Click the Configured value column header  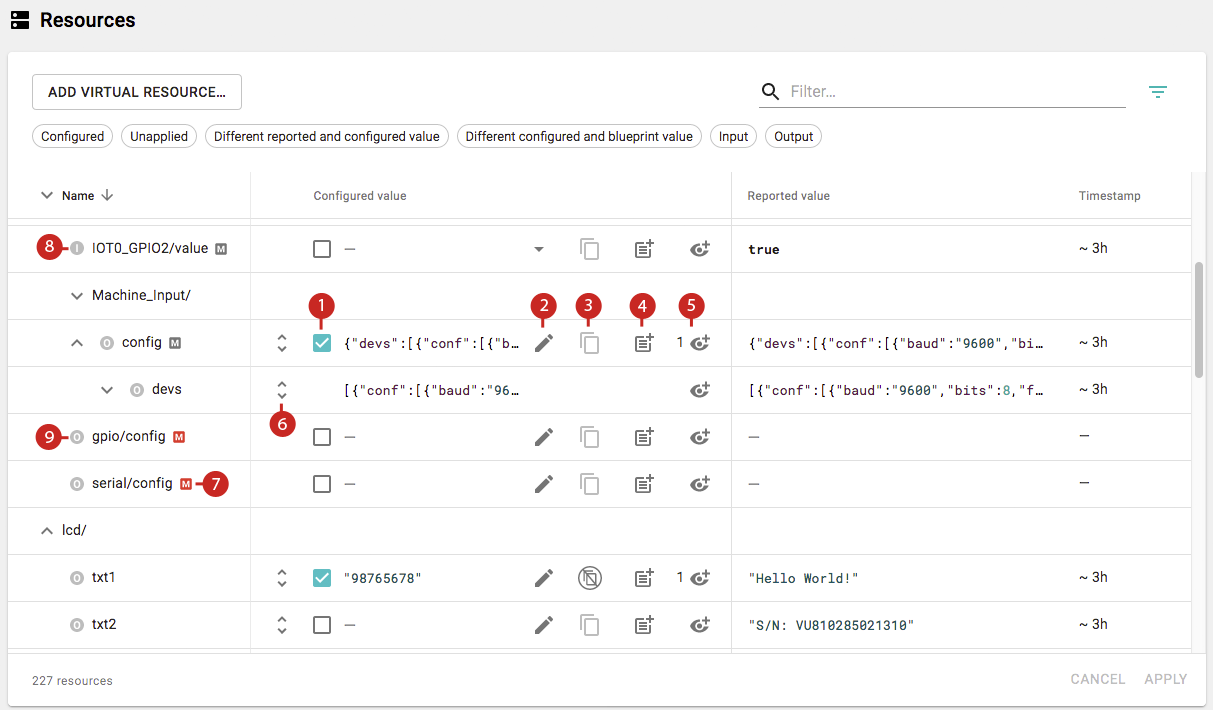[x=360, y=196]
